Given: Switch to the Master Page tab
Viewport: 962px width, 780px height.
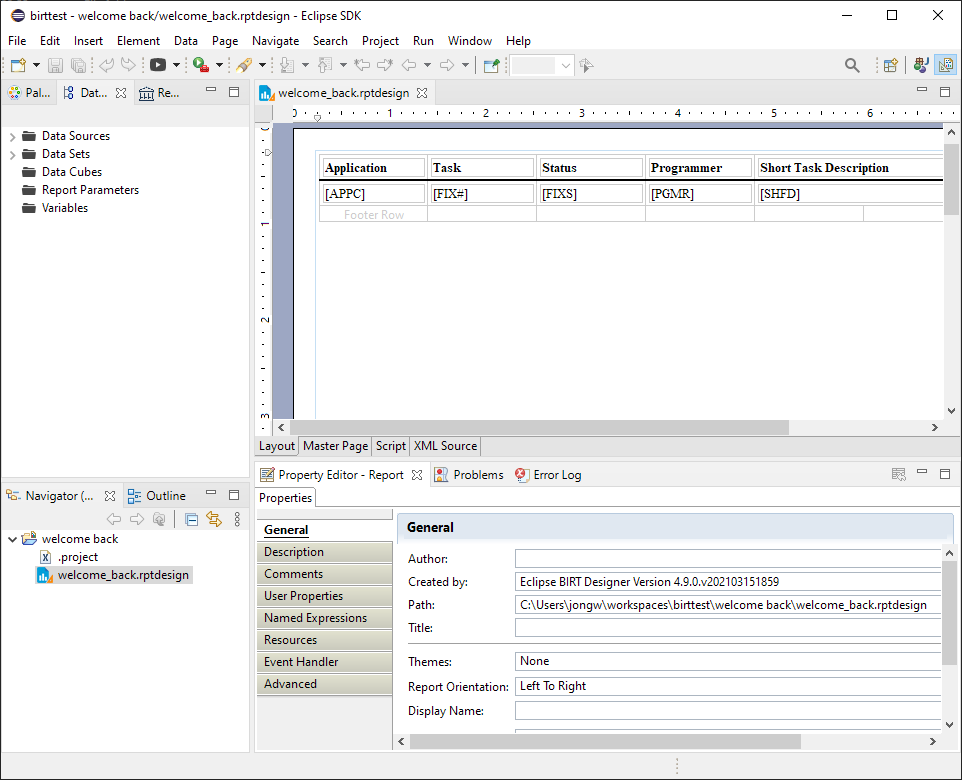Looking at the screenshot, I should click(335, 446).
